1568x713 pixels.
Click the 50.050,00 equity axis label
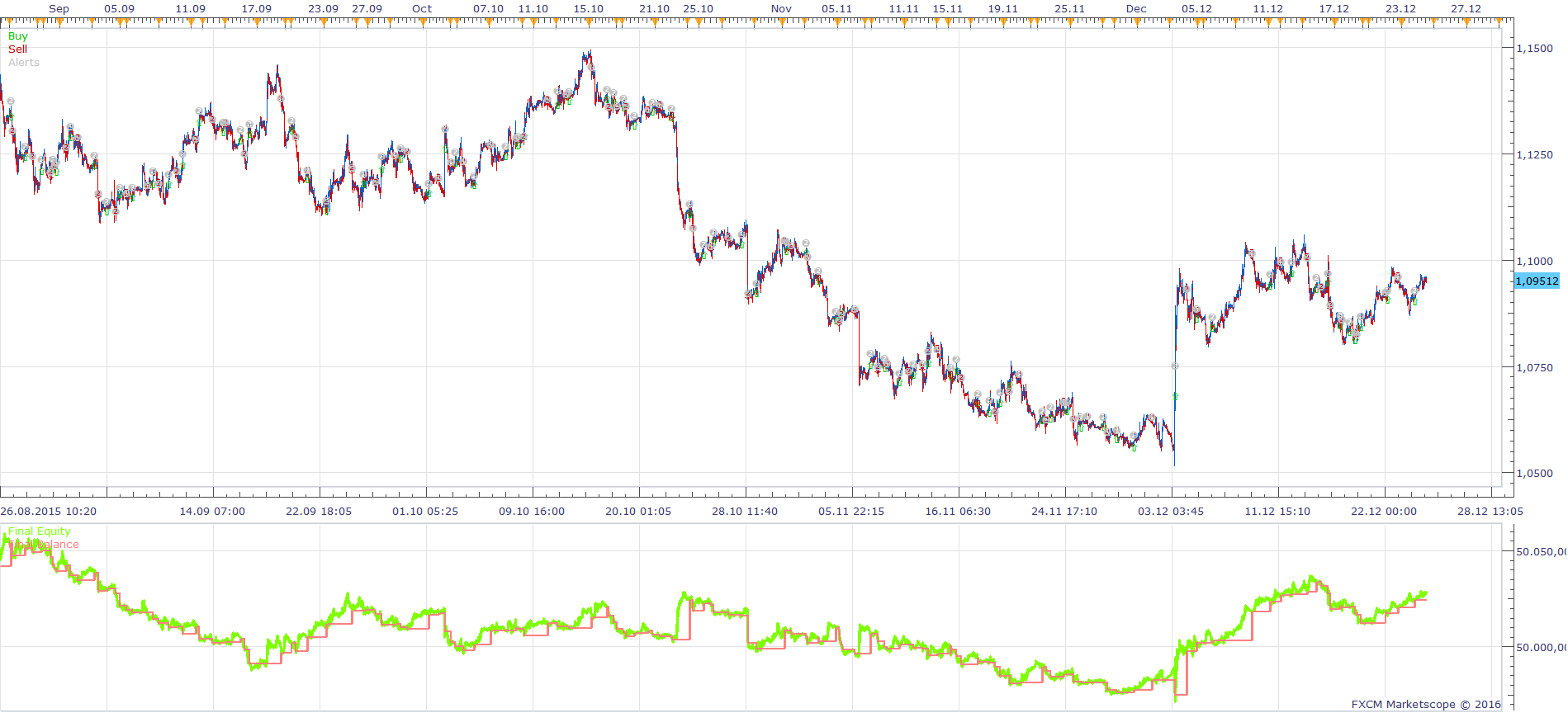[x=1541, y=552]
